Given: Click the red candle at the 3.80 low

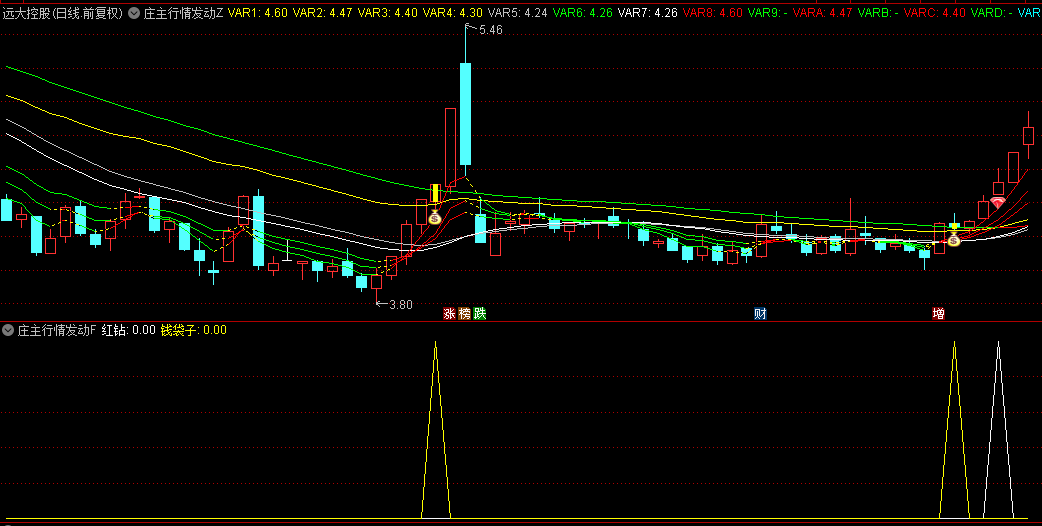Looking at the screenshot, I should 377,282.
